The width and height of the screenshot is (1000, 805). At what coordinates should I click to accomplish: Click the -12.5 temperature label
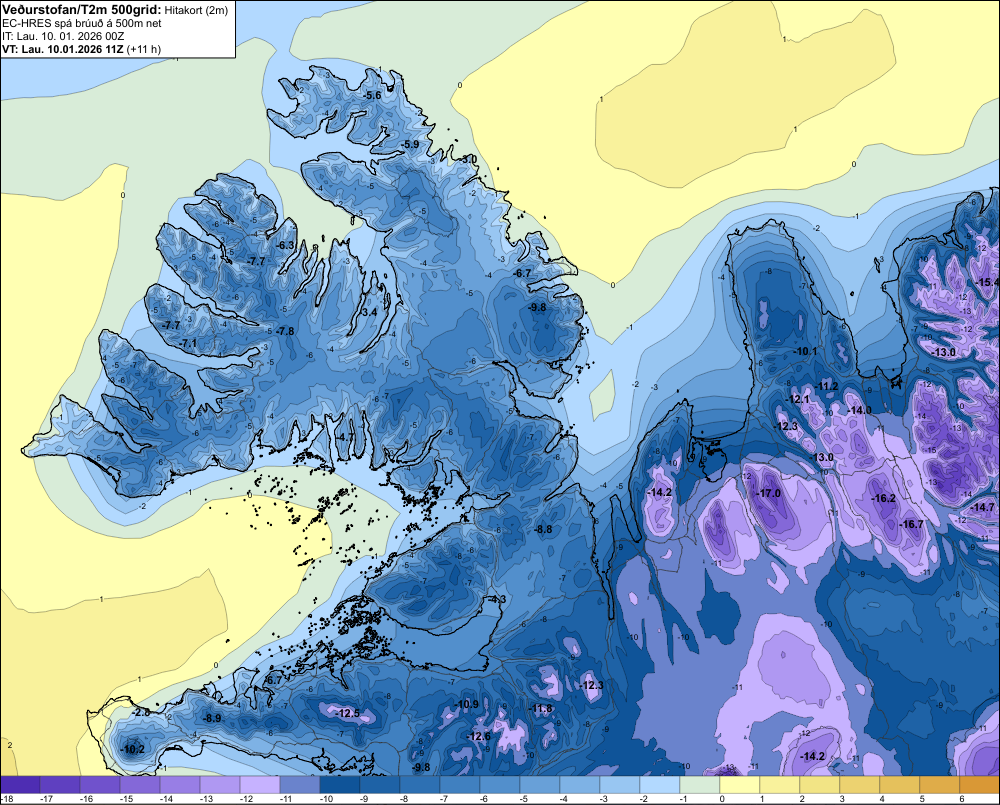[348, 713]
